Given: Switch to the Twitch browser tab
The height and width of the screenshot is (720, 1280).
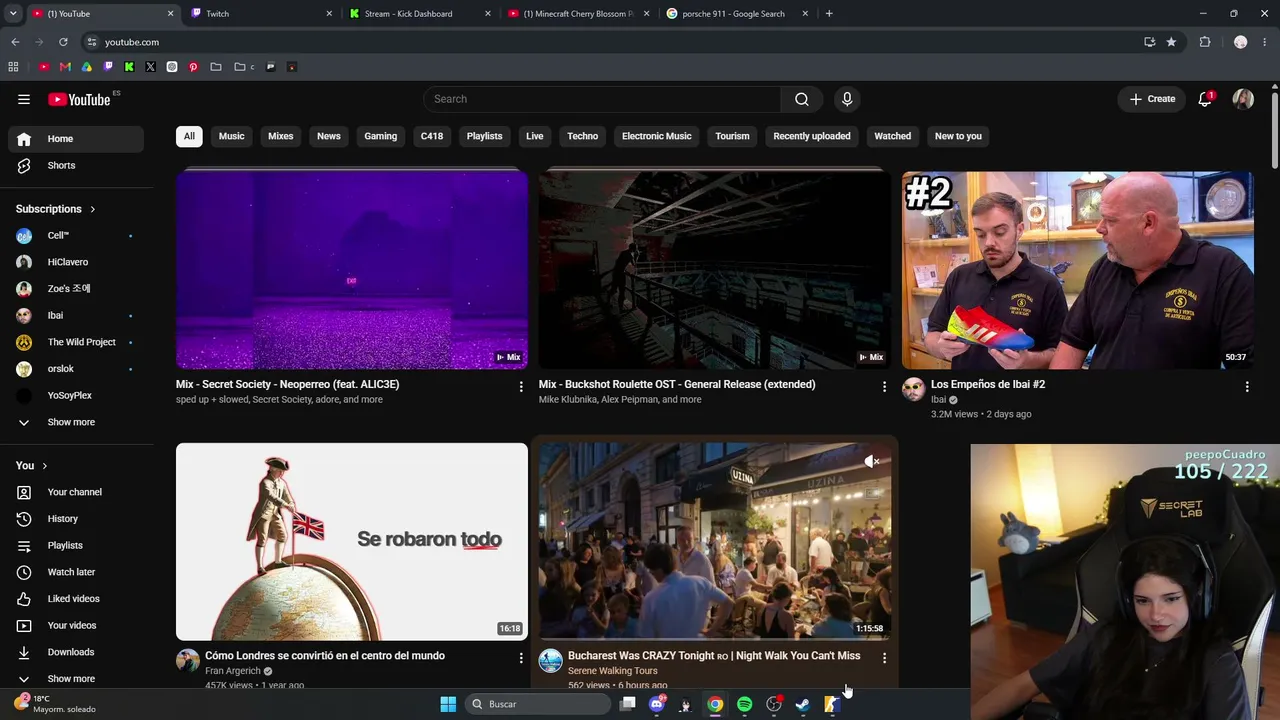Looking at the screenshot, I should tap(262, 14).
